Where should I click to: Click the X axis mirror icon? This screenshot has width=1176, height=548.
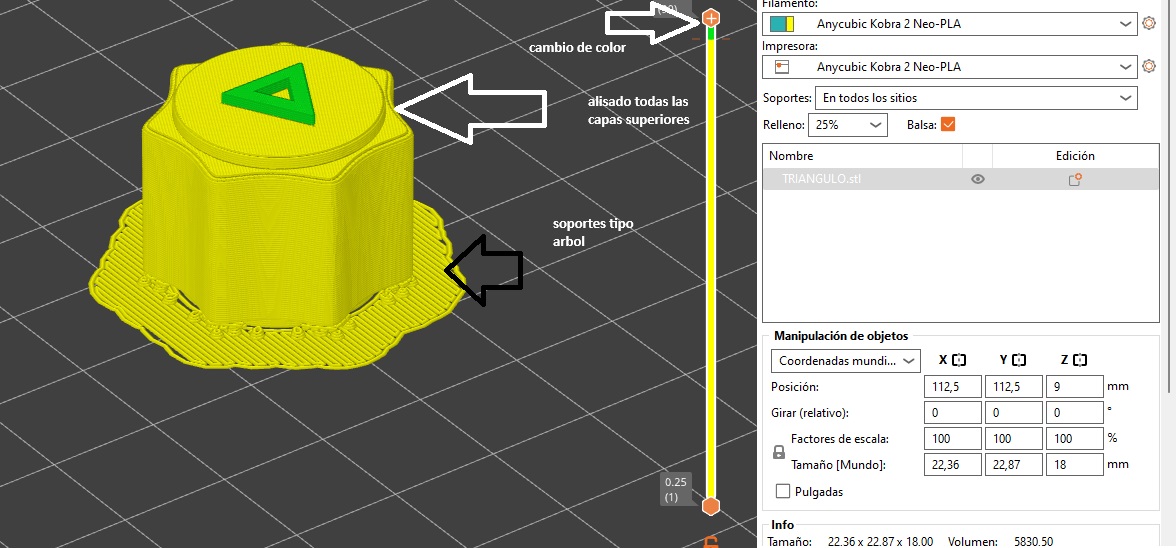[x=958, y=360]
